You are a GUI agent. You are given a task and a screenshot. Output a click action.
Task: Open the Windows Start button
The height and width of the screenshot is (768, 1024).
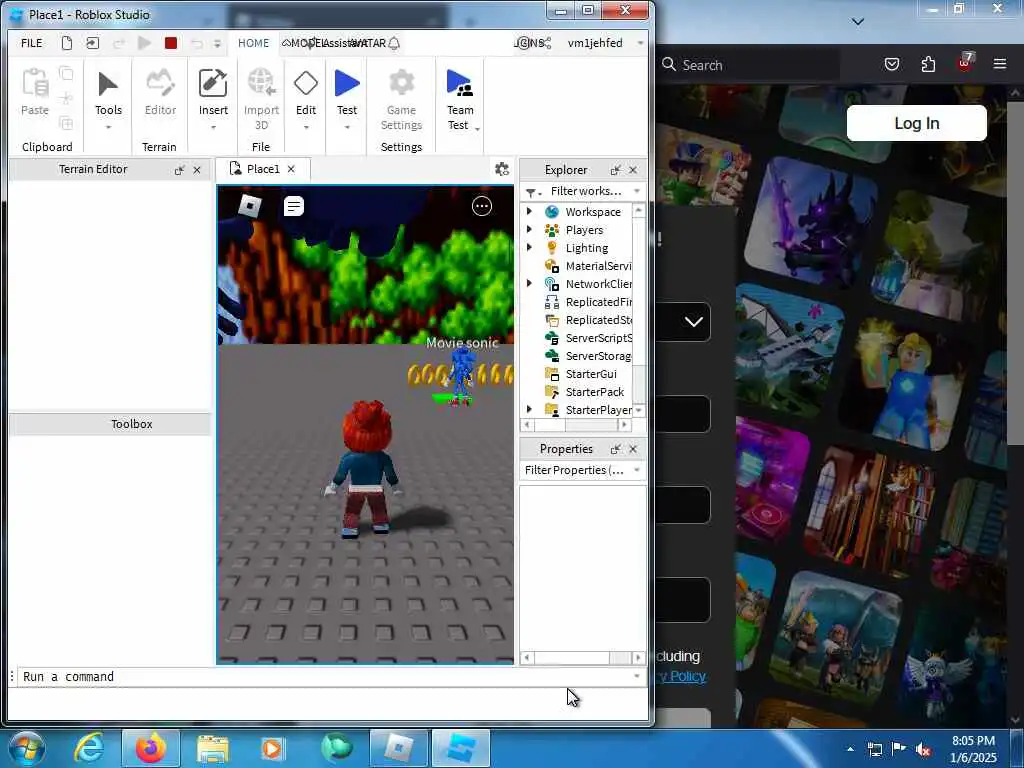pyautogui.click(x=26, y=748)
